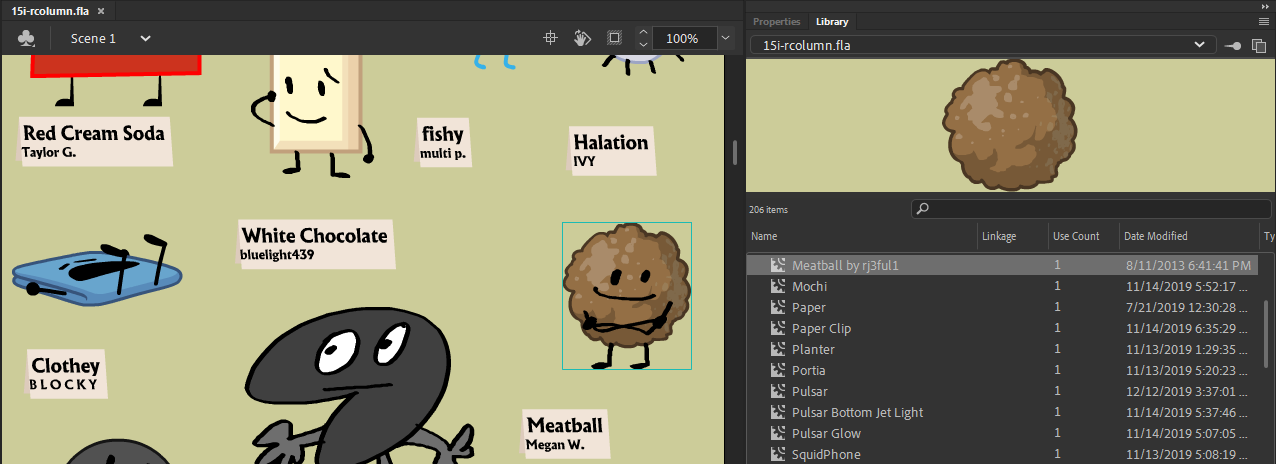This screenshot has height=464, width=1276.
Task: Click the Center Stage crosshair icon
Action: 549,38
